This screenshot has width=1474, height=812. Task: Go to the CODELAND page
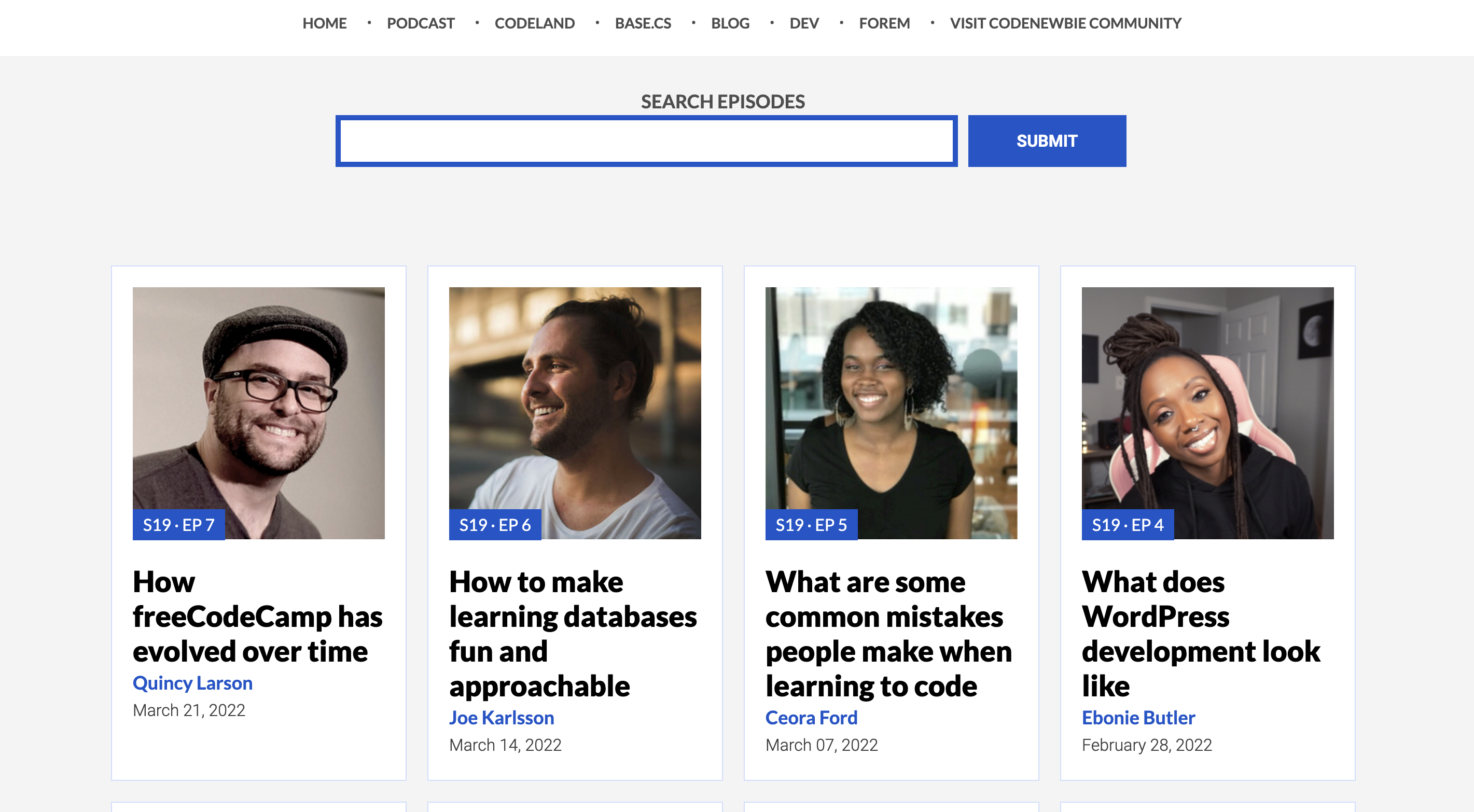[x=534, y=23]
